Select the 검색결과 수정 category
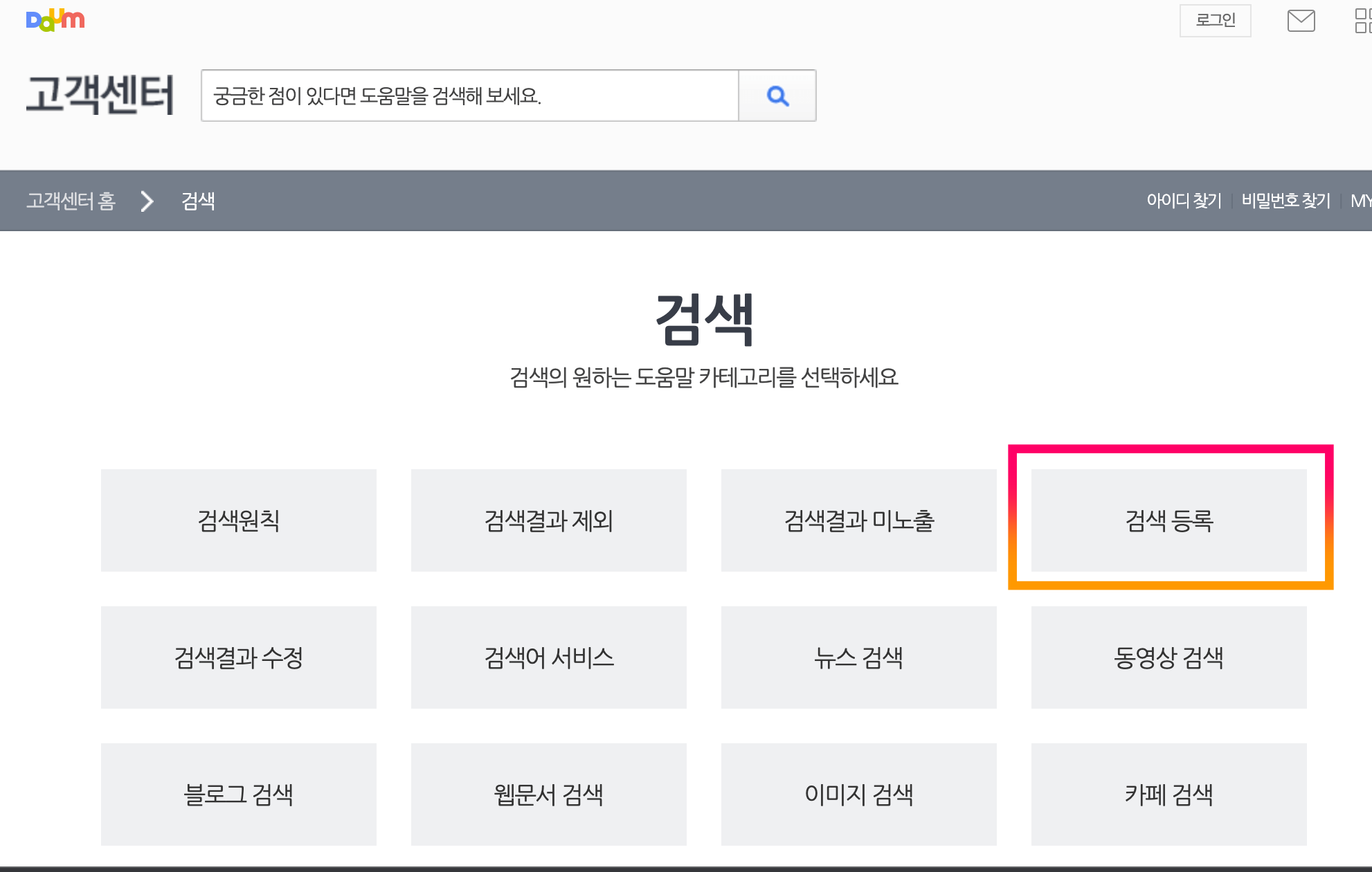 pyautogui.click(x=239, y=657)
